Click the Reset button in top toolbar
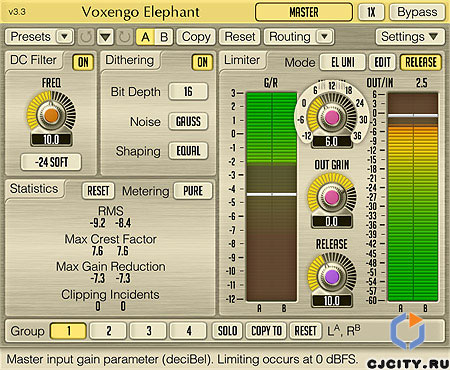Viewport: 450px width, 370px height. pos(240,37)
